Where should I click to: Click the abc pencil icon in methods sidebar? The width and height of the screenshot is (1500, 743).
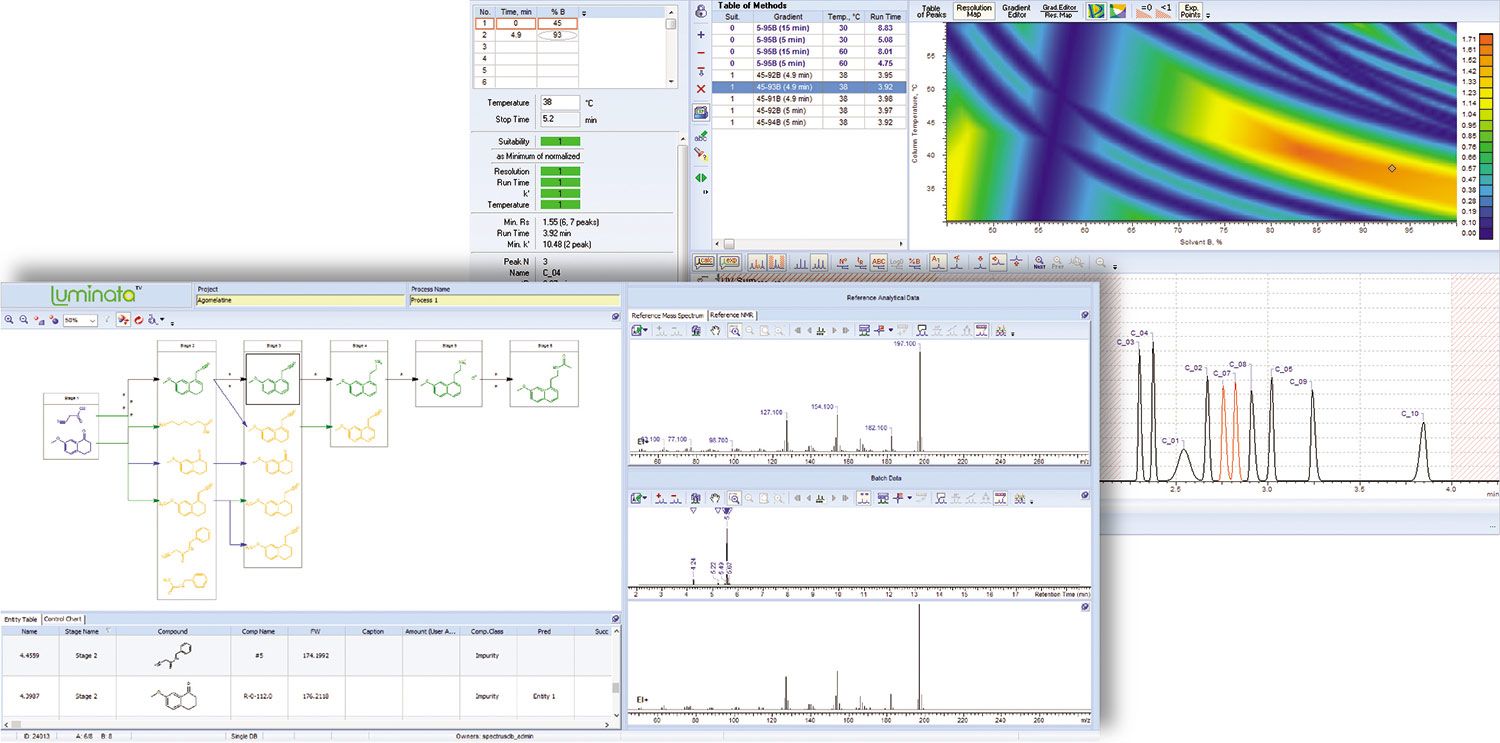[701, 135]
